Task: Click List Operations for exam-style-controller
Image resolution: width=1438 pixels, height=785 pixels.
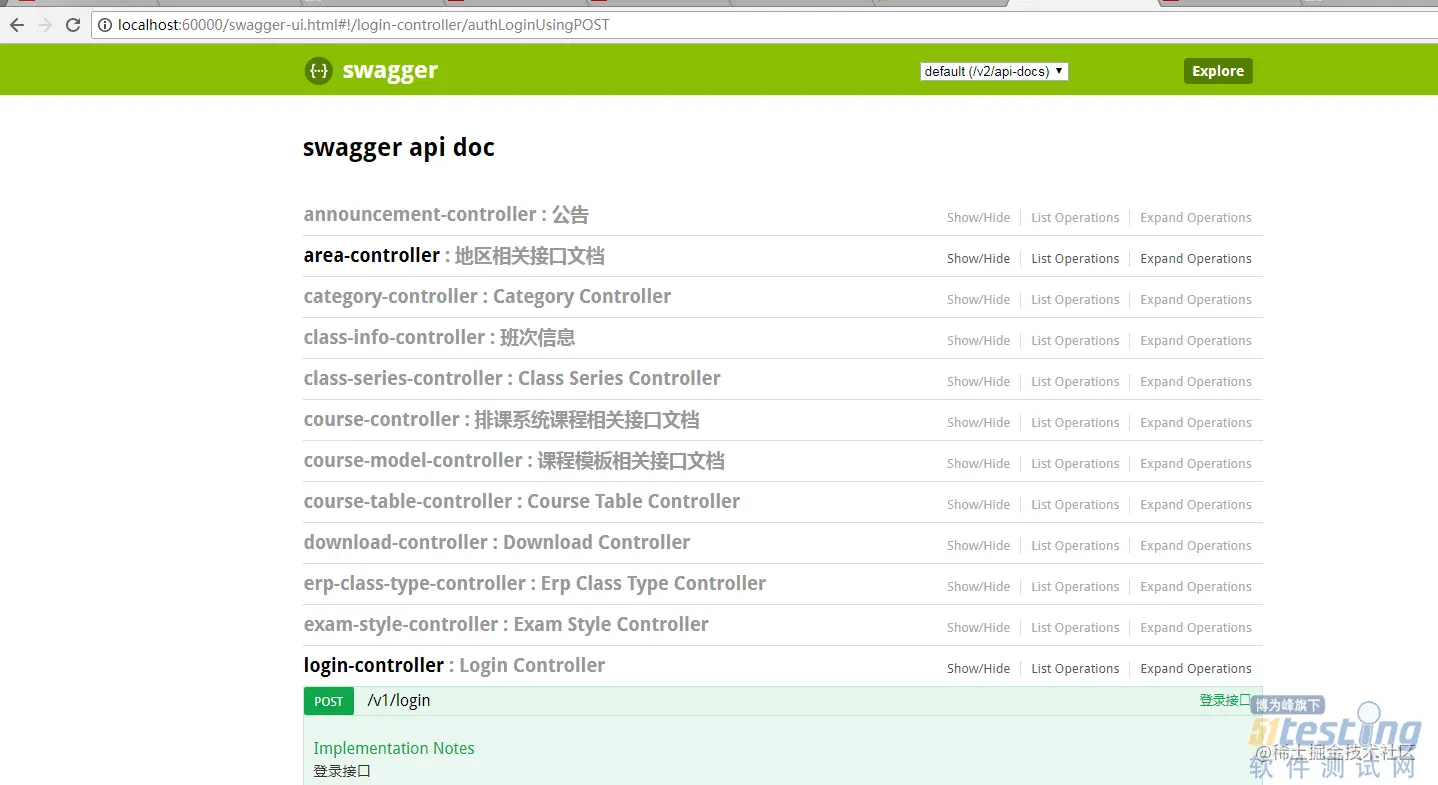Action: click(x=1075, y=628)
